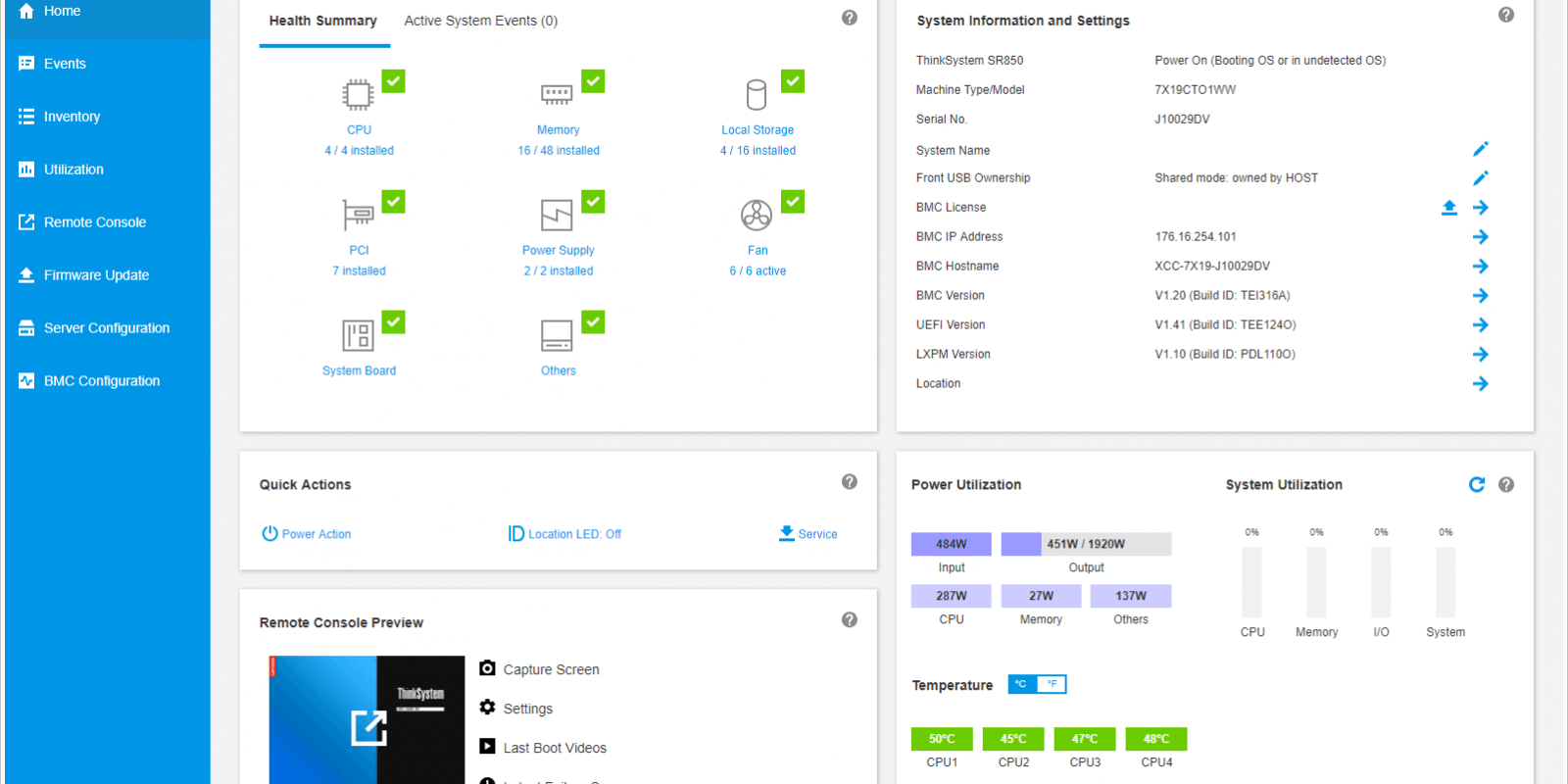Click 4 / 16 installed storage link

[758, 151]
